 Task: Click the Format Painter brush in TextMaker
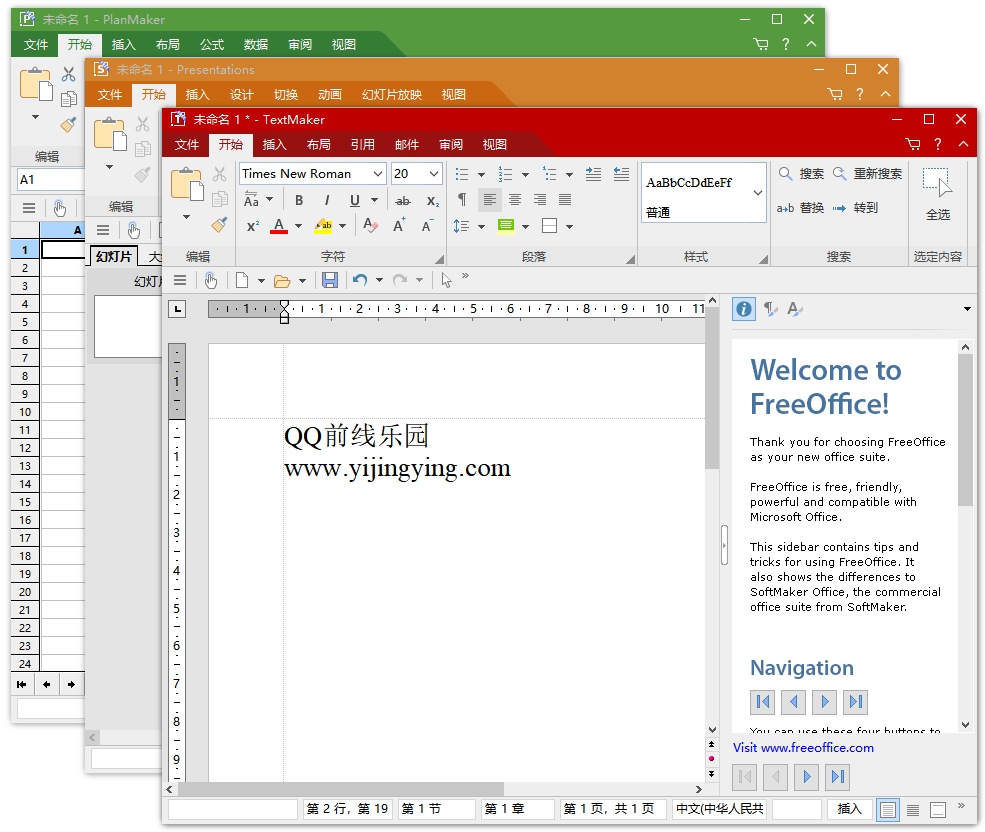click(219, 225)
